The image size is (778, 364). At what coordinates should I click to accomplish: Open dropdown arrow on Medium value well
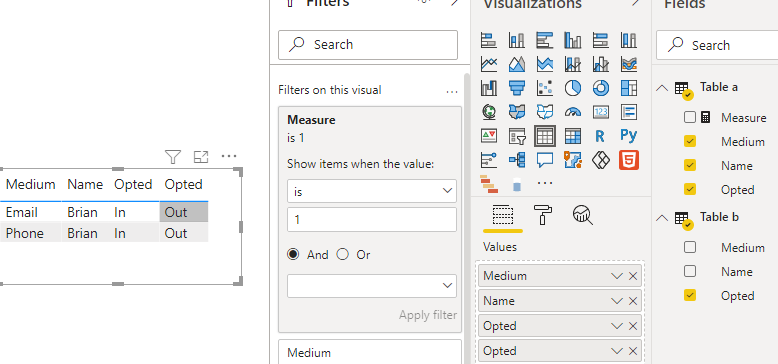(x=617, y=276)
